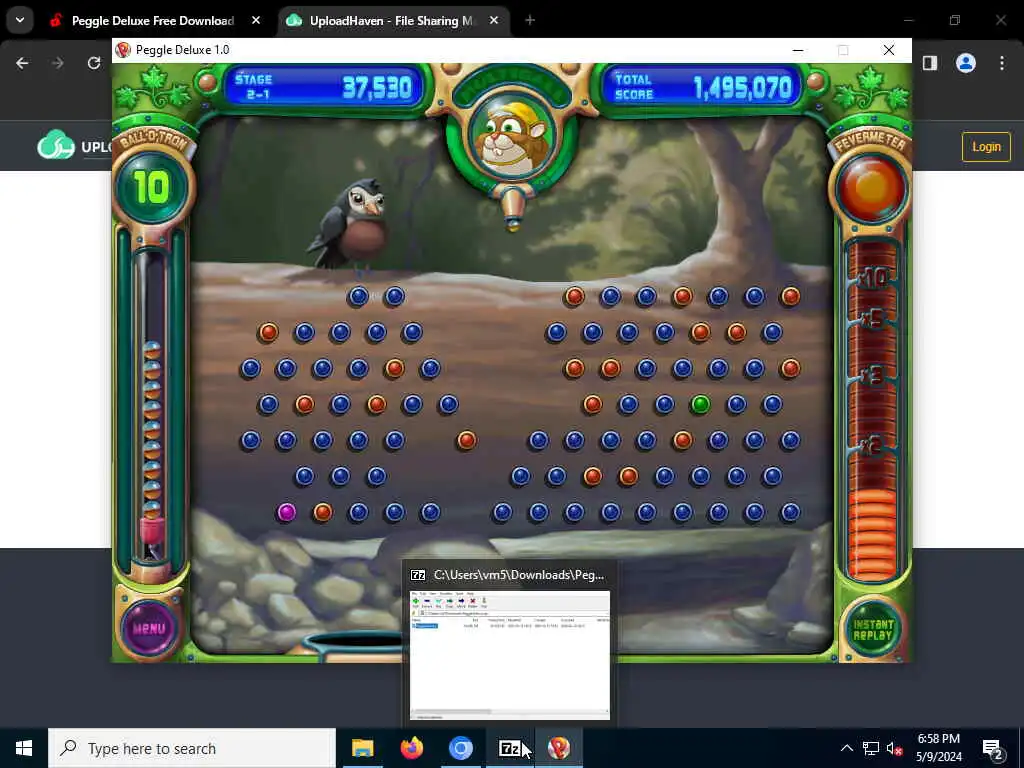Close the Peggle Deluxe Free Download tab
The height and width of the screenshot is (768, 1024).
coord(256,21)
